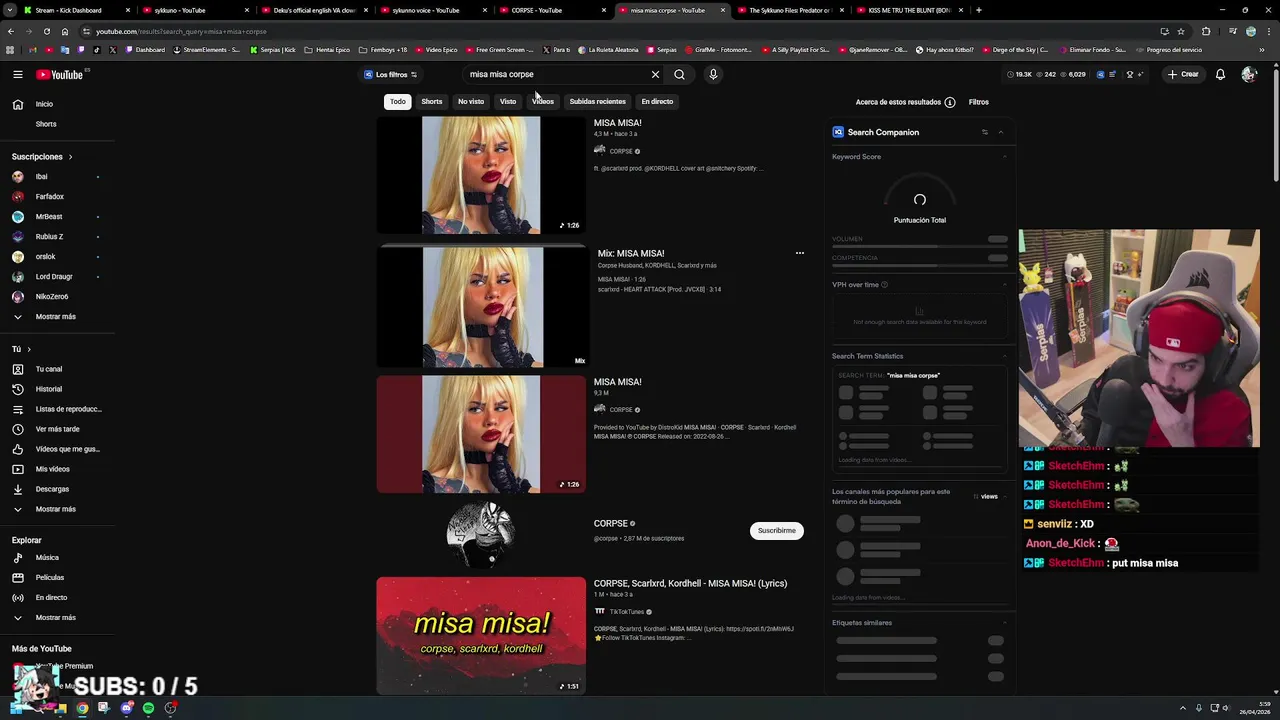Open the red-background MISA MISA! thumbnail
Screen dimensions: 1280x720
coord(481,434)
